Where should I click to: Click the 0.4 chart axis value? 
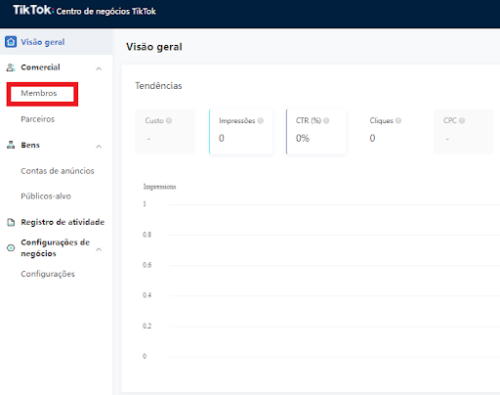click(x=147, y=295)
